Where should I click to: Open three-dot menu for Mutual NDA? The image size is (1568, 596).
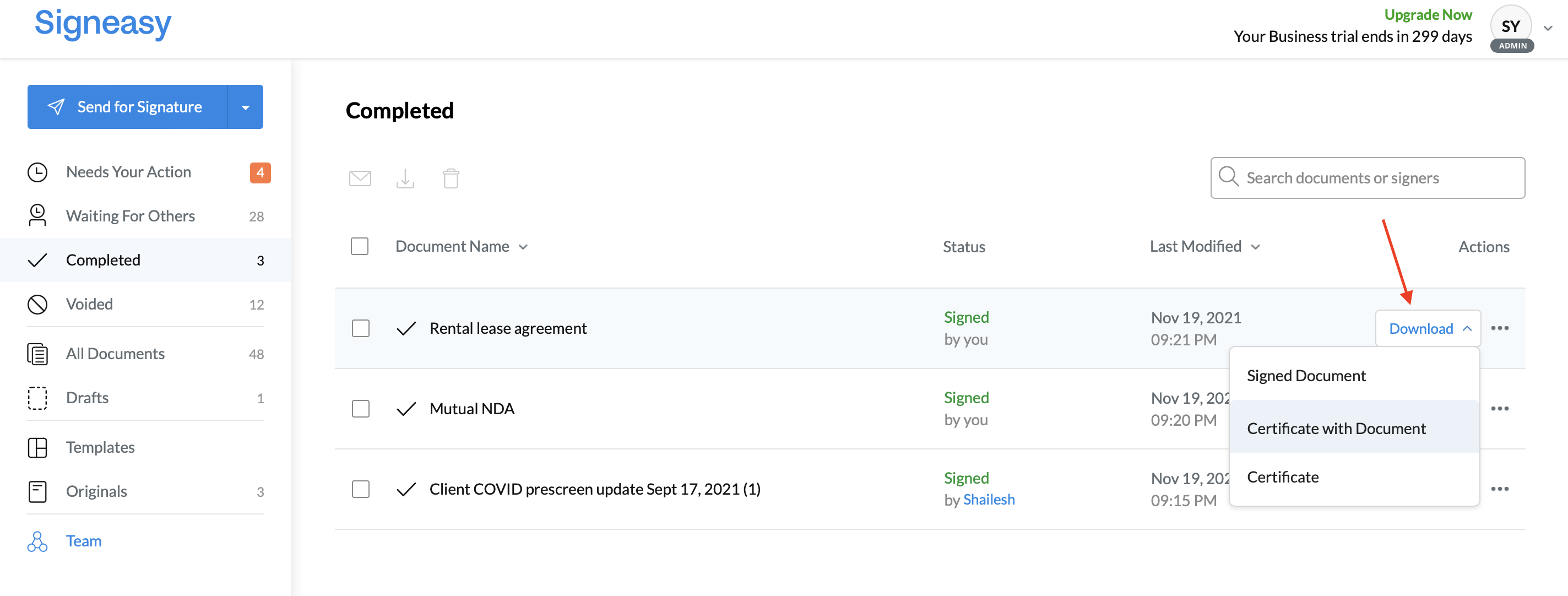click(x=1500, y=409)
